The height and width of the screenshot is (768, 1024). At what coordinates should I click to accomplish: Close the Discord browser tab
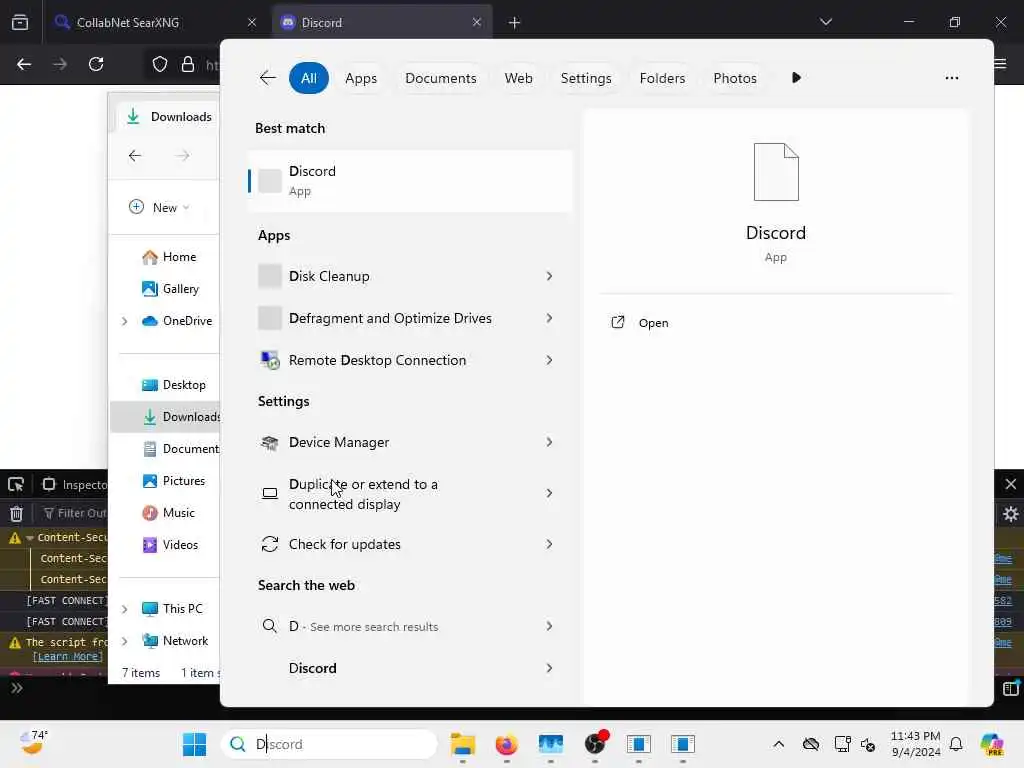(x=477, y=22)
